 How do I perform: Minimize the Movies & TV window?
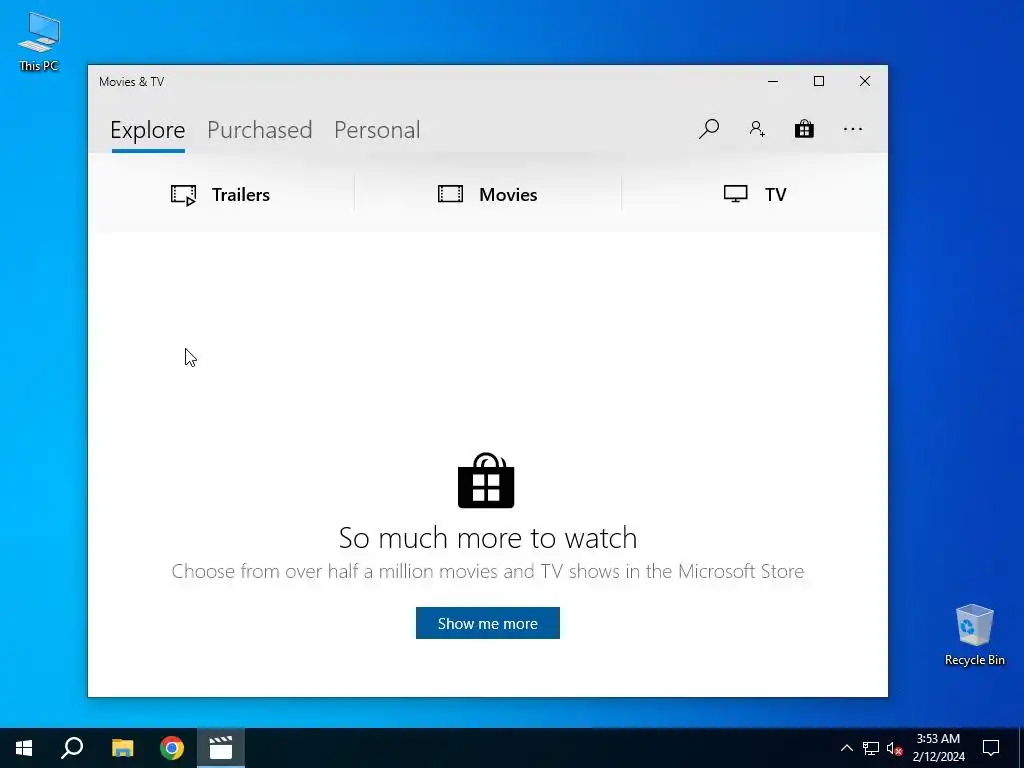pyautogui.click(x=773, y=81)
